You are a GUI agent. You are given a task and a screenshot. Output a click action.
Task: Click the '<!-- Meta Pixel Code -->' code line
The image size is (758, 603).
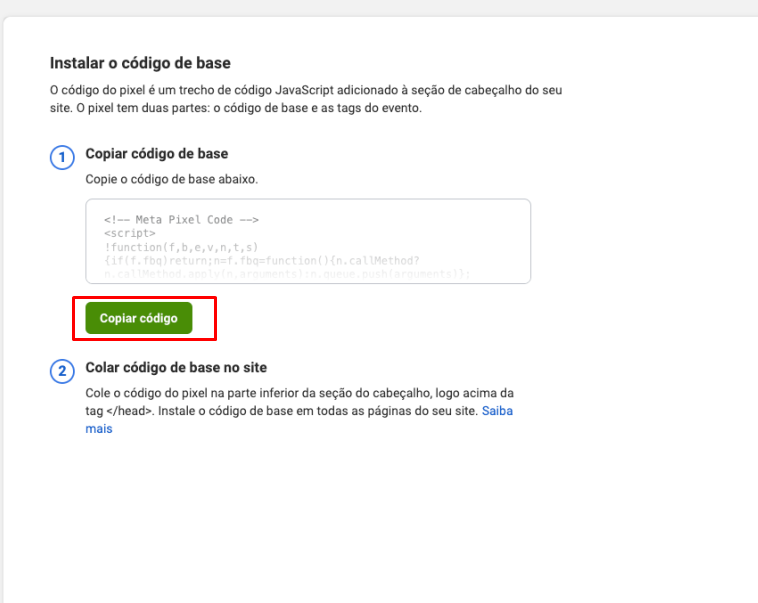click(x=181, y=220)
